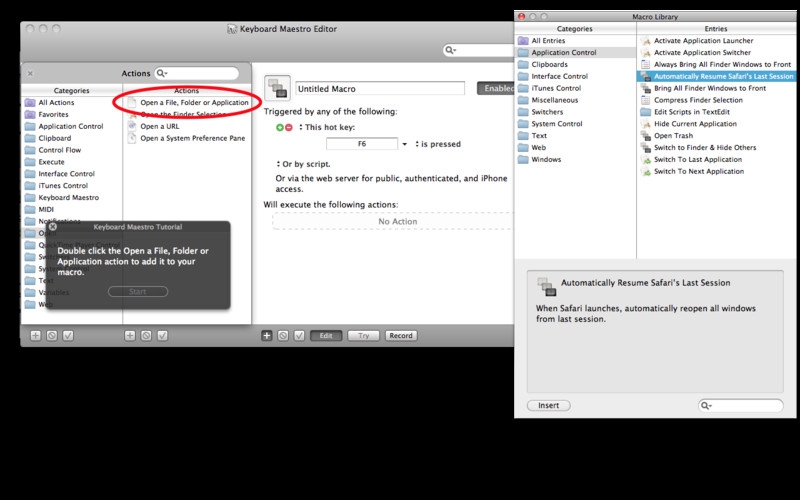Close the Actions panel with the X
The height and width of the screenshot is (500, 800).
(x=30, y=73)
